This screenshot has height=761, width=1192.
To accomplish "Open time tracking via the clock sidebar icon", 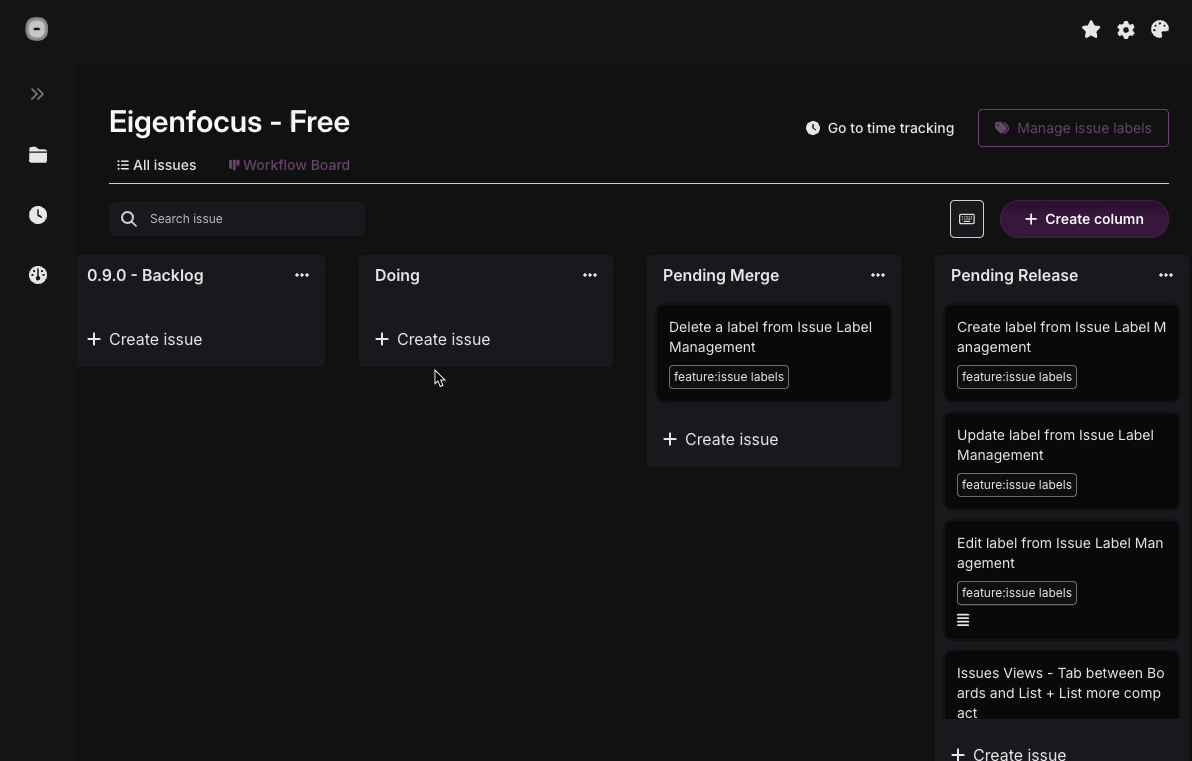I will [37, 214].
